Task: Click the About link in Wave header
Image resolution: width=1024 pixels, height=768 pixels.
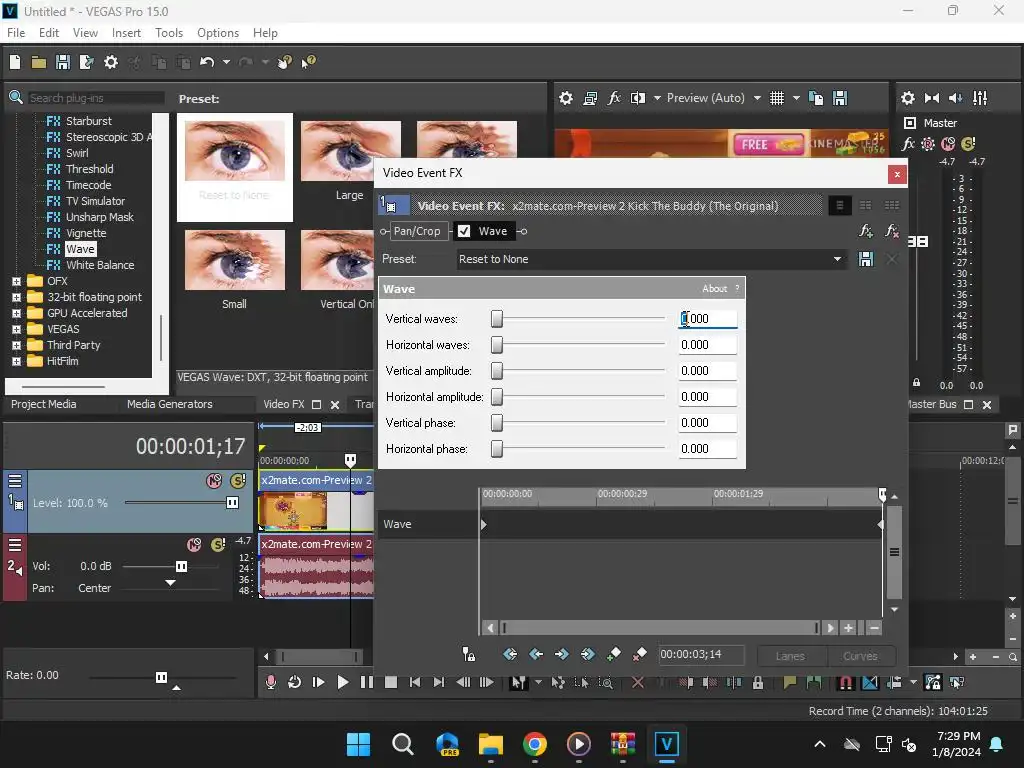Action: click(714, 289)
